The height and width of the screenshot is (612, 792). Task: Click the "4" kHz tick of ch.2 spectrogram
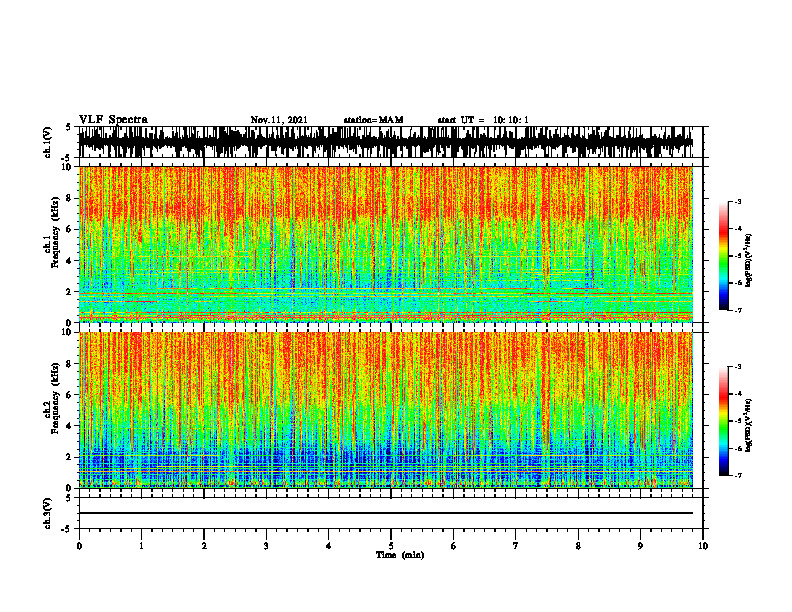[x=69, y=426]
